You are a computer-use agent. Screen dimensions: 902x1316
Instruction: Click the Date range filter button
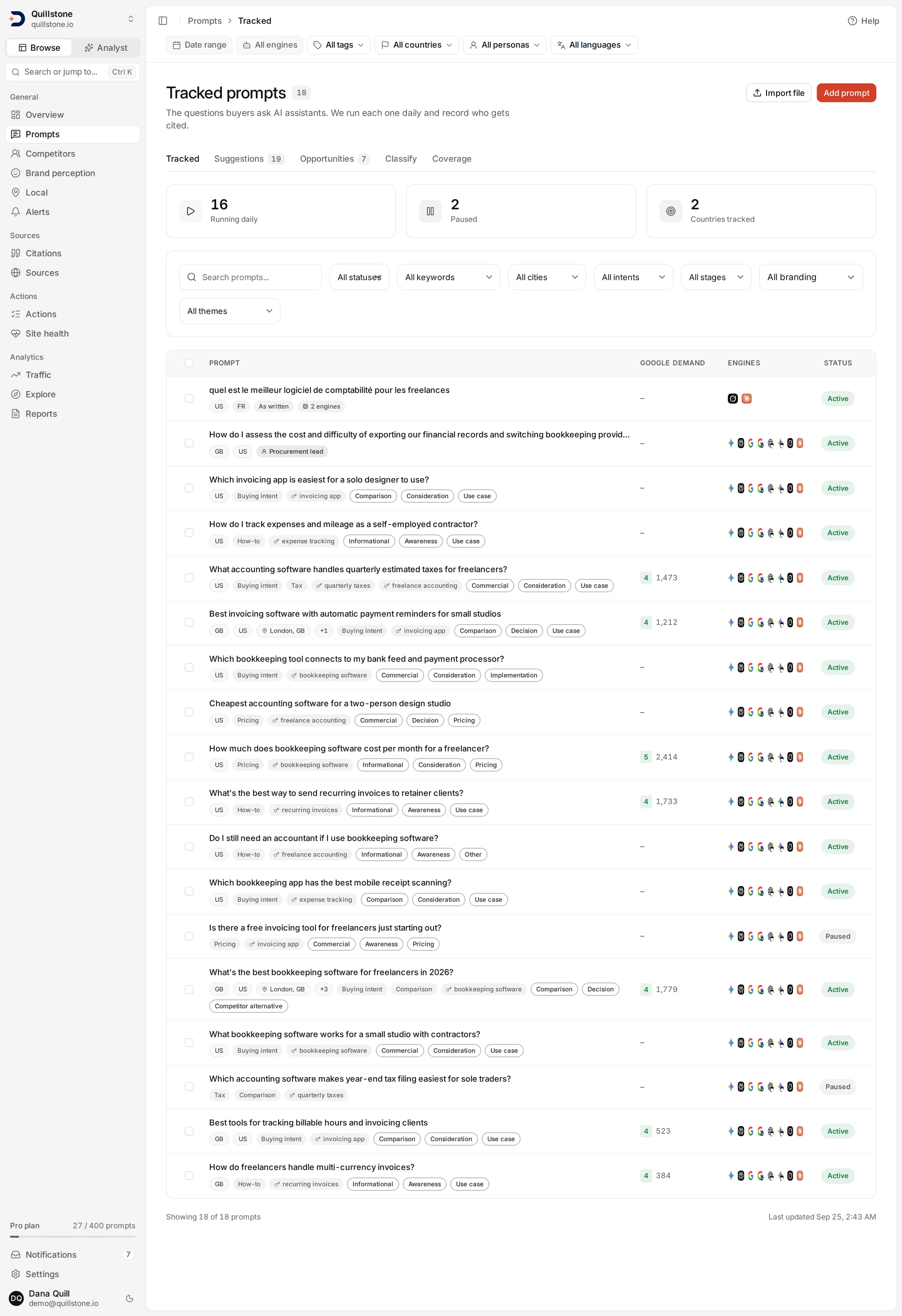(199, 45)
